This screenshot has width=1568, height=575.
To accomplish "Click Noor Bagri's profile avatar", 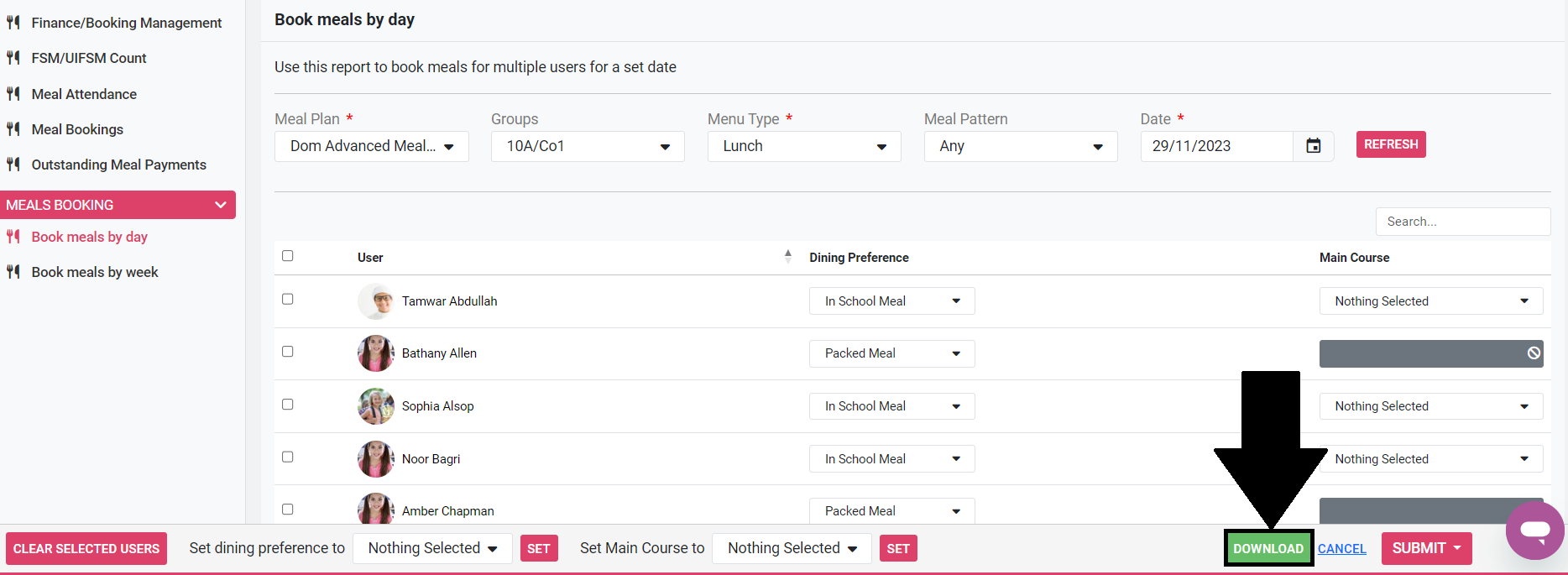I will click(x=375, y=459).
